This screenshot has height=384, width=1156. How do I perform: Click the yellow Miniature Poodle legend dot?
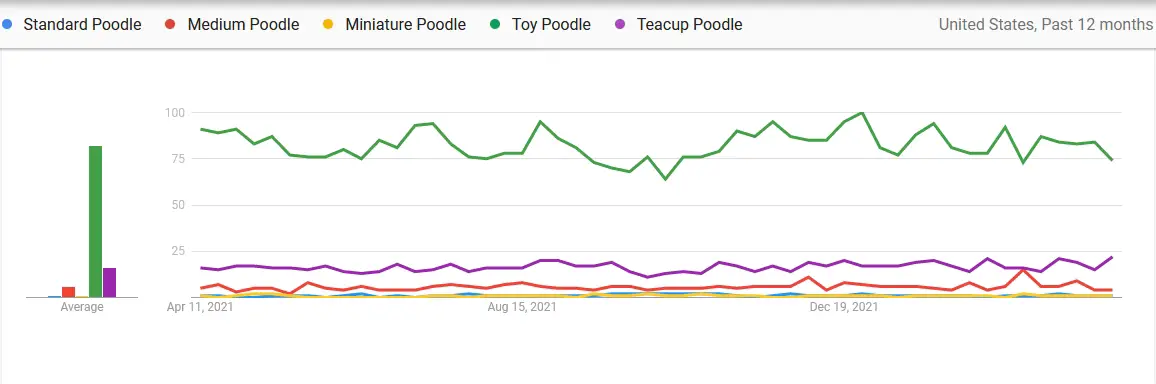[329, 24]
